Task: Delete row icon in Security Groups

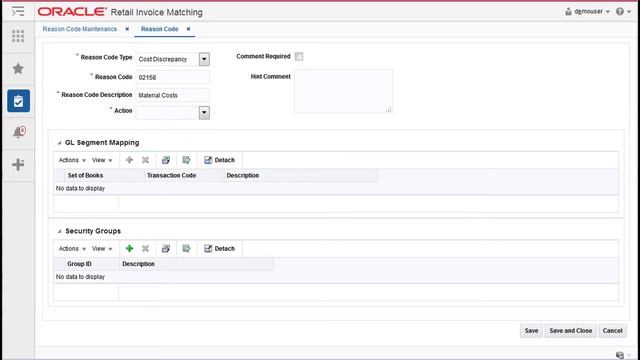Action: (x=145, y=249)
